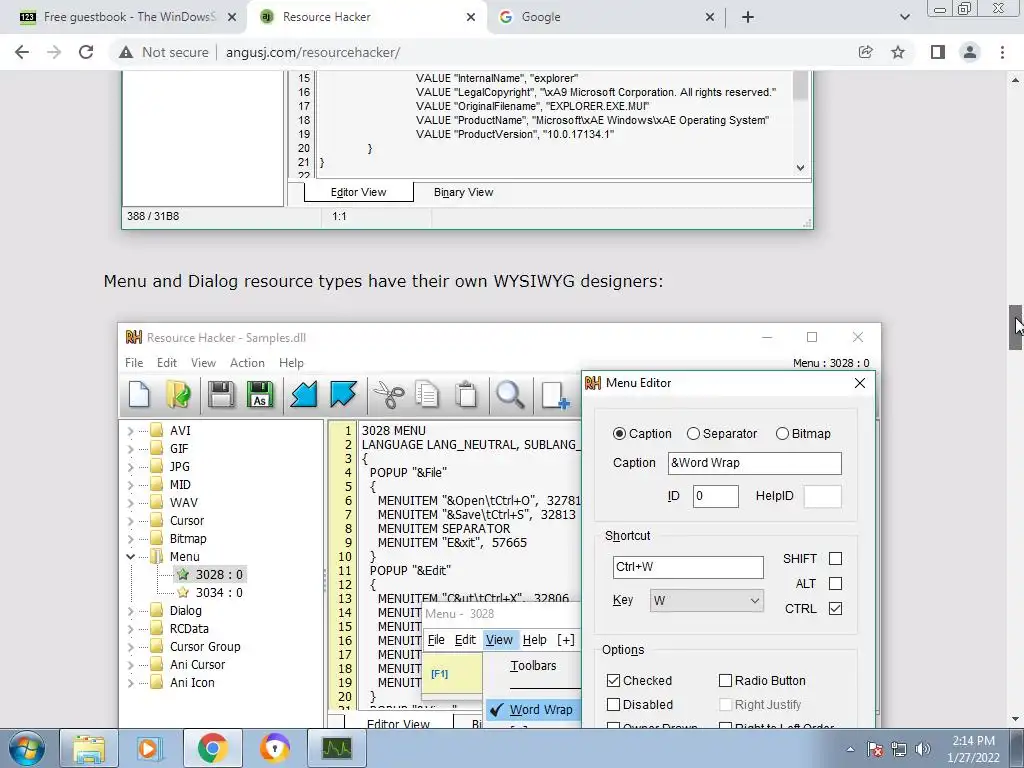The height and width of the screenshot is (768, 1024).
Task: Select the Separator radio button
Action: [x=694, y=434]
